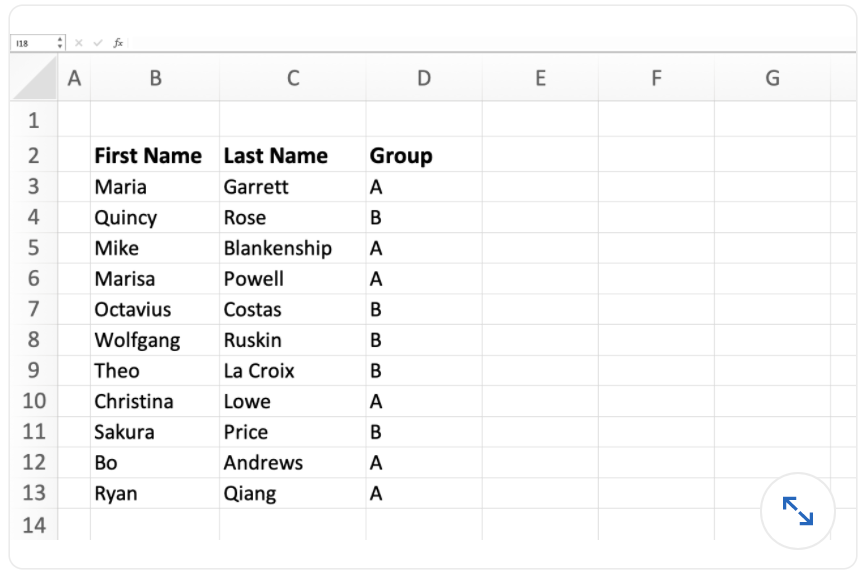Select the empty cell in column E row 2
868x582 pixels.
coord(540,156)
